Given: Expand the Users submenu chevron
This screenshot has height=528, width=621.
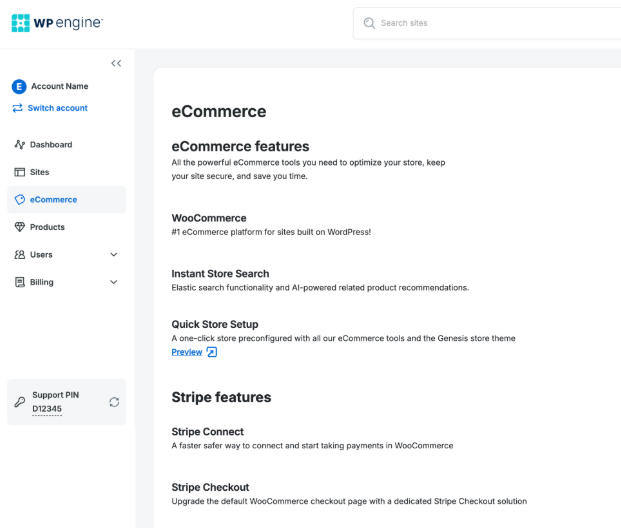Looking at the screenshot, I should 114,254.
